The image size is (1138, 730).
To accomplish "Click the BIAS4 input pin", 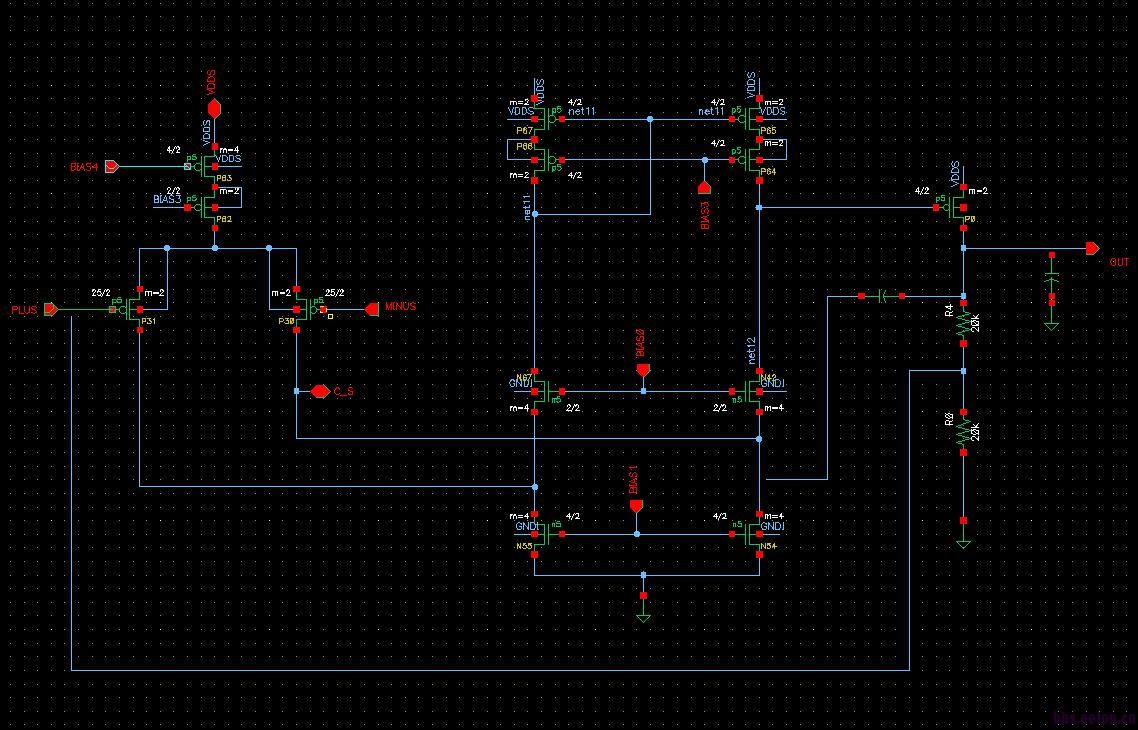I will (x=112, y=166).
